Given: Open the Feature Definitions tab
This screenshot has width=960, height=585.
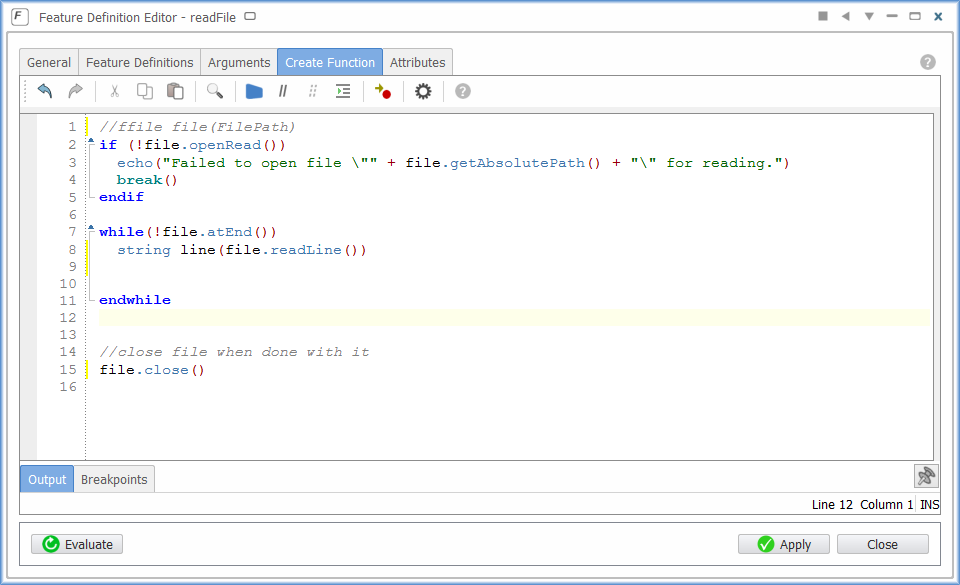Looking at the screenshot, I should 140,62.
